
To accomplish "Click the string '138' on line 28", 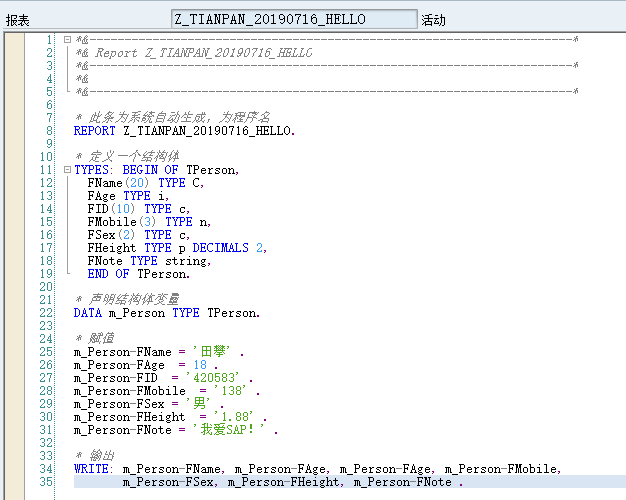I will pos(230,391).
